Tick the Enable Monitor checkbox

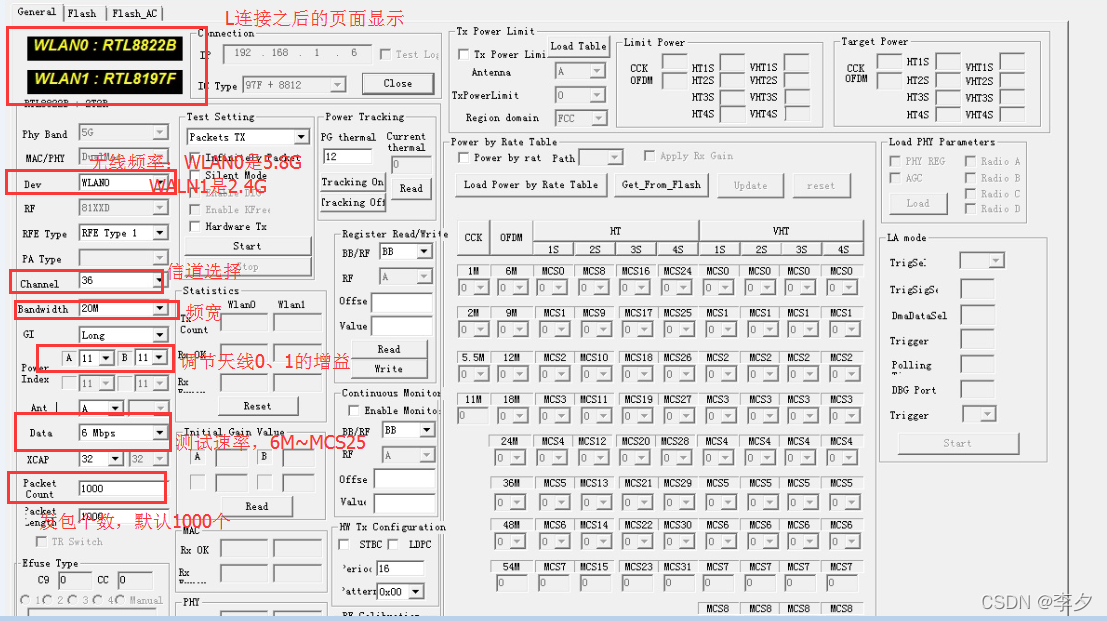click(x=354, y=410)
